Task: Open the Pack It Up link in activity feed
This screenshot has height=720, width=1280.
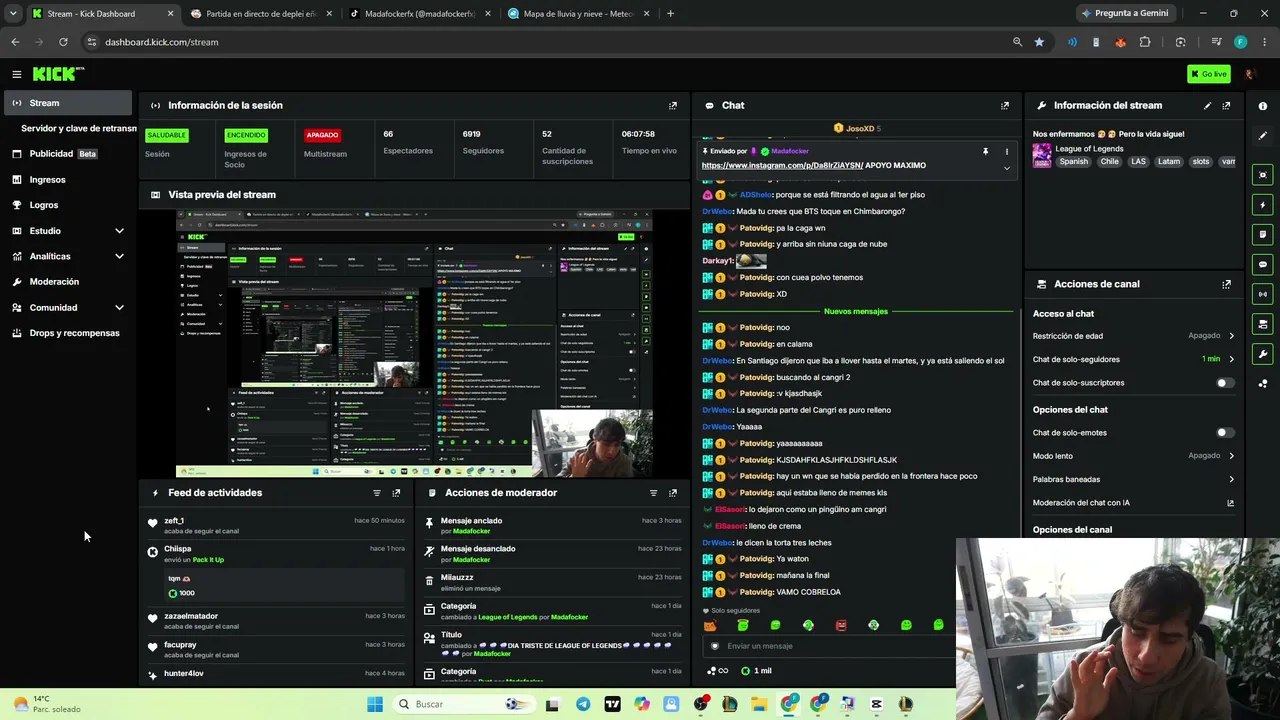Action: (208, 560)
